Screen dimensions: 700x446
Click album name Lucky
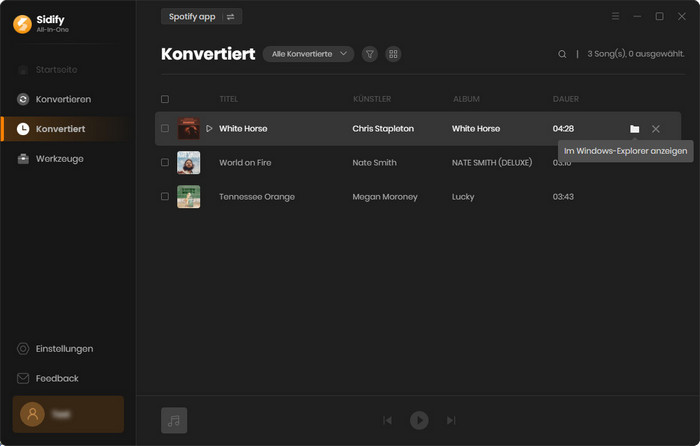(462, 197)
